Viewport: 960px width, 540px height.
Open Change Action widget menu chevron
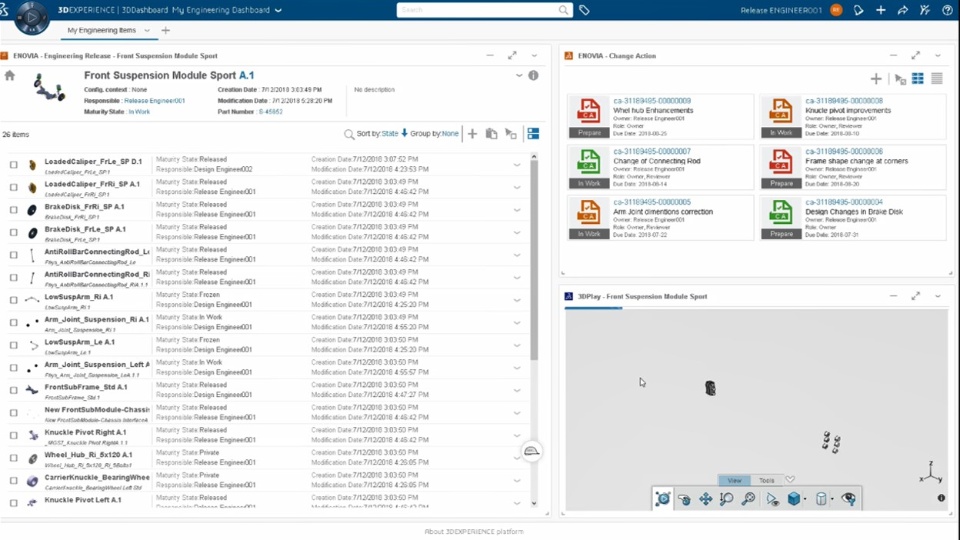pos(937,56)
